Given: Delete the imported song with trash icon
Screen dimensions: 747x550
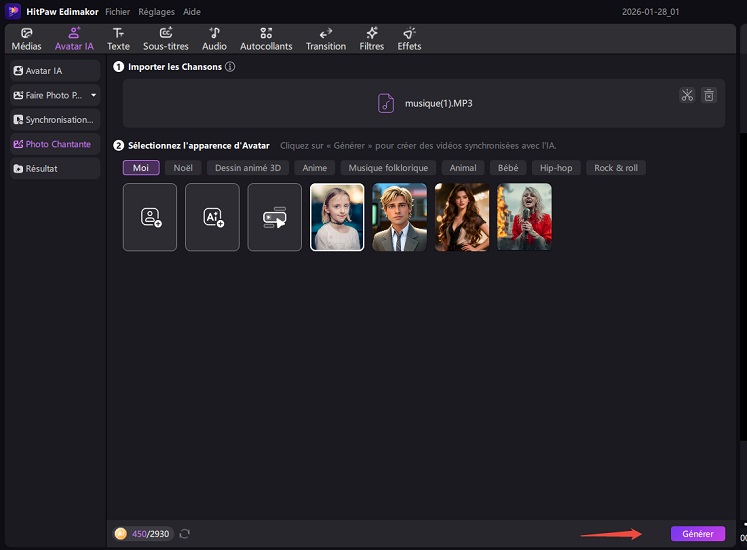Looking at the screenshot, I should coord(708,96).
